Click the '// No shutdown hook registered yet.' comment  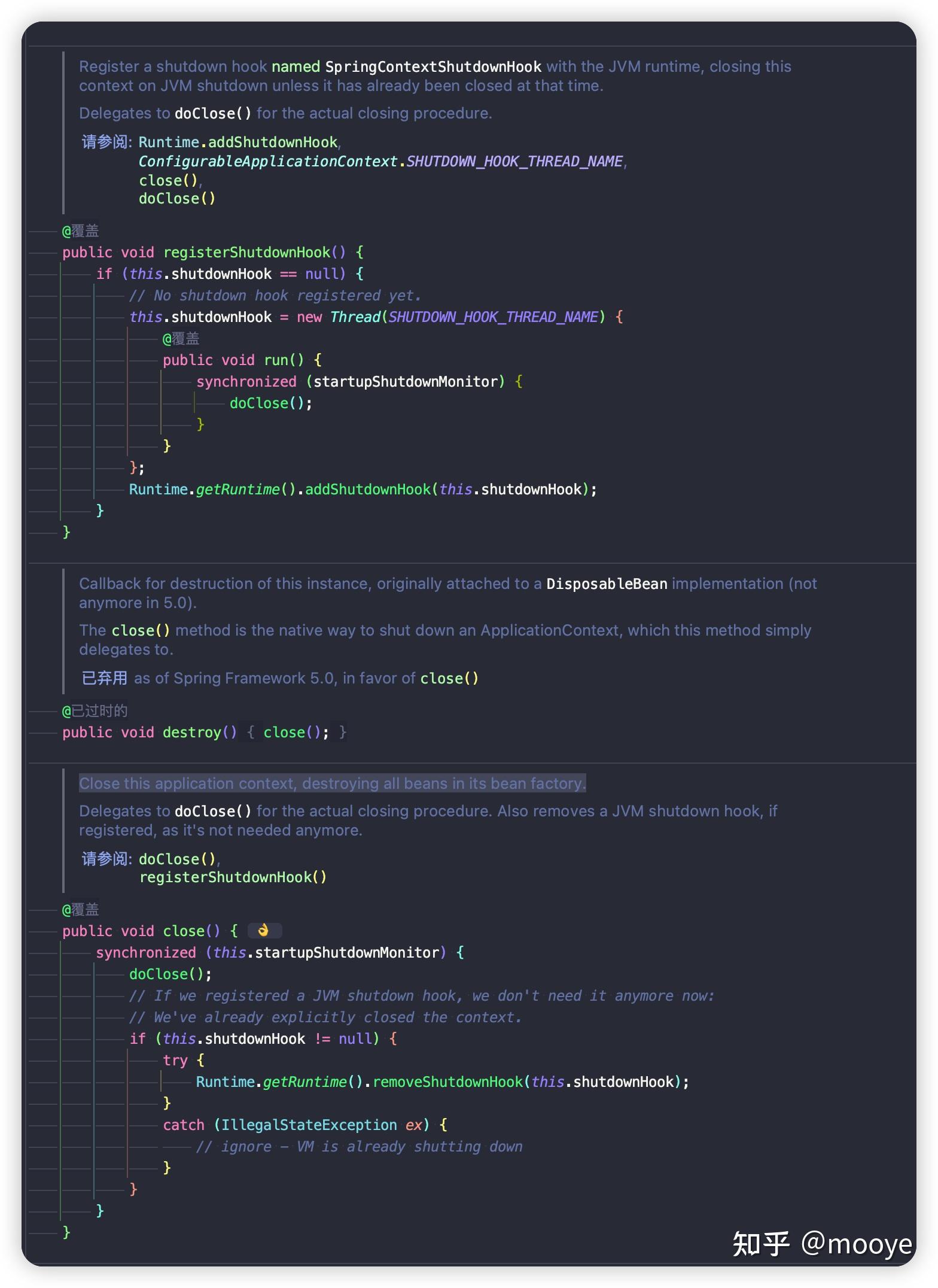coord(275,295)
